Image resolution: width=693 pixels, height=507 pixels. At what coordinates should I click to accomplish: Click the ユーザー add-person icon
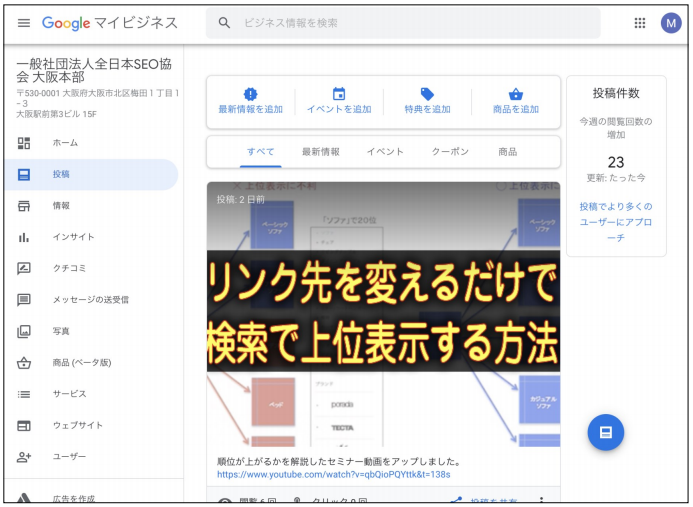coord(24,457)
